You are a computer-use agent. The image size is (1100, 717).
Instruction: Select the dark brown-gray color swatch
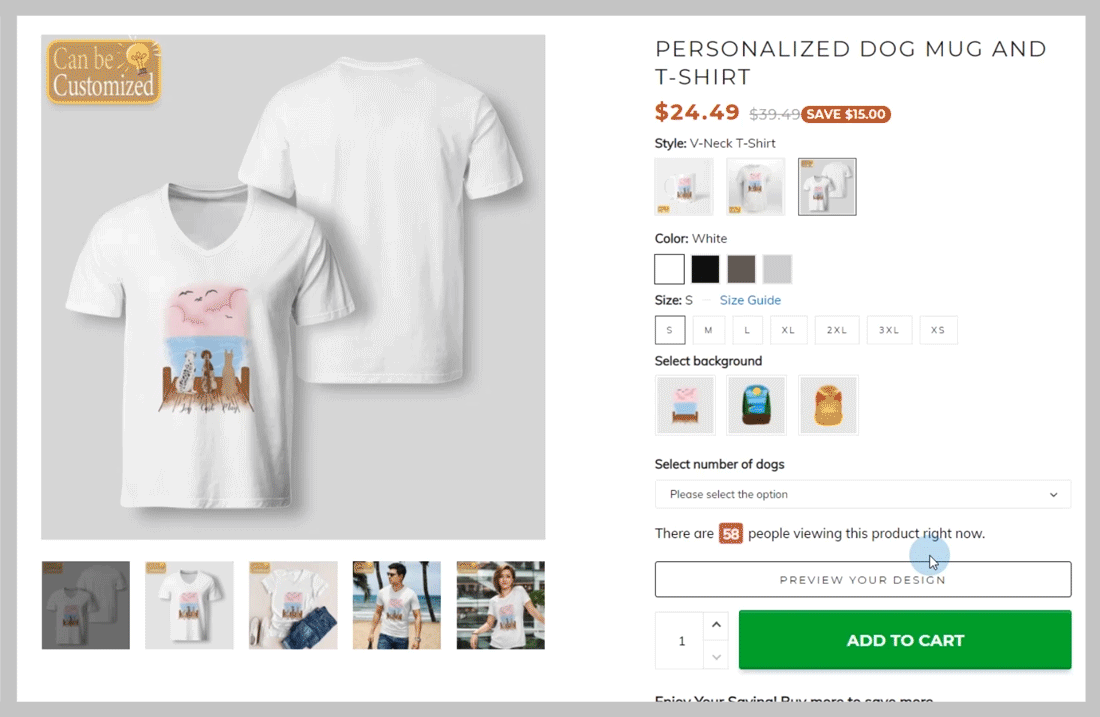tap(741, 269)
